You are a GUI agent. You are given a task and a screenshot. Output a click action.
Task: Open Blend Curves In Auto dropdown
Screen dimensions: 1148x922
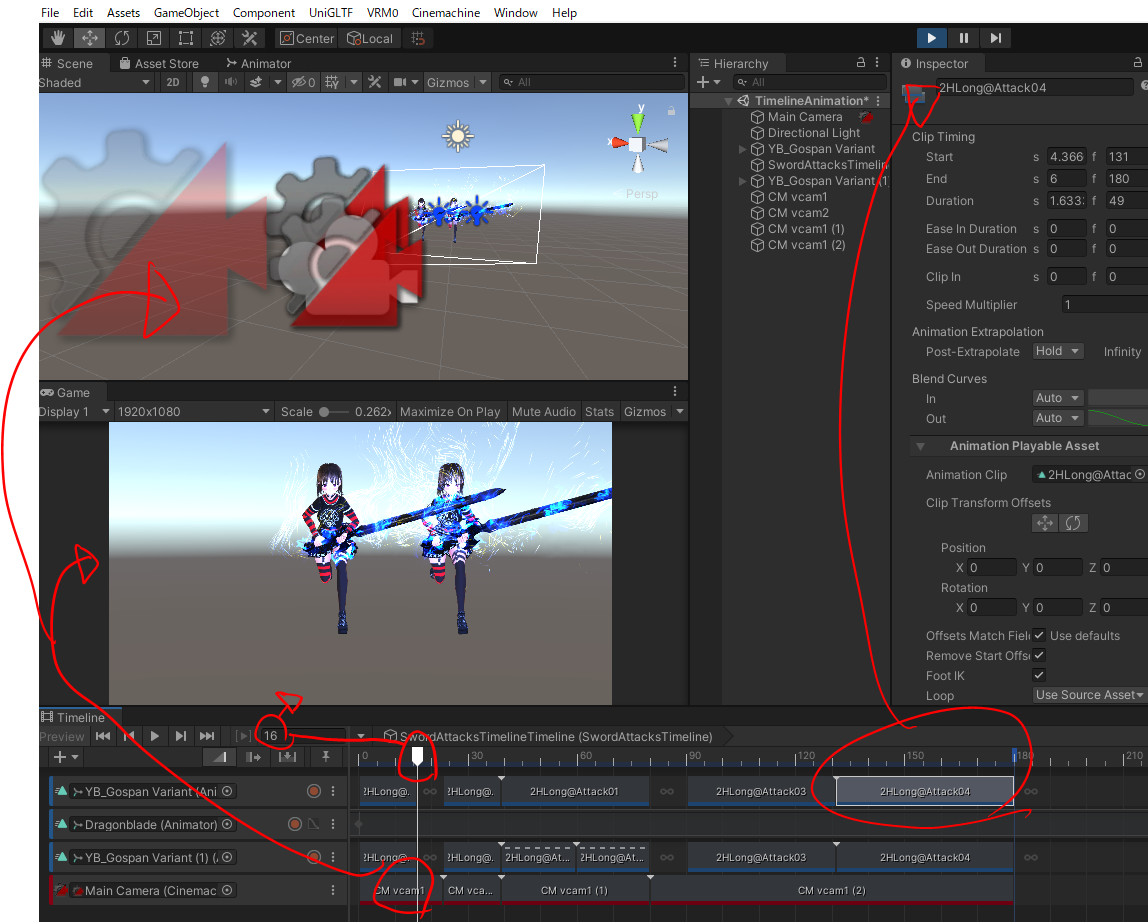pyautogui.click(x=1057, y=398)
